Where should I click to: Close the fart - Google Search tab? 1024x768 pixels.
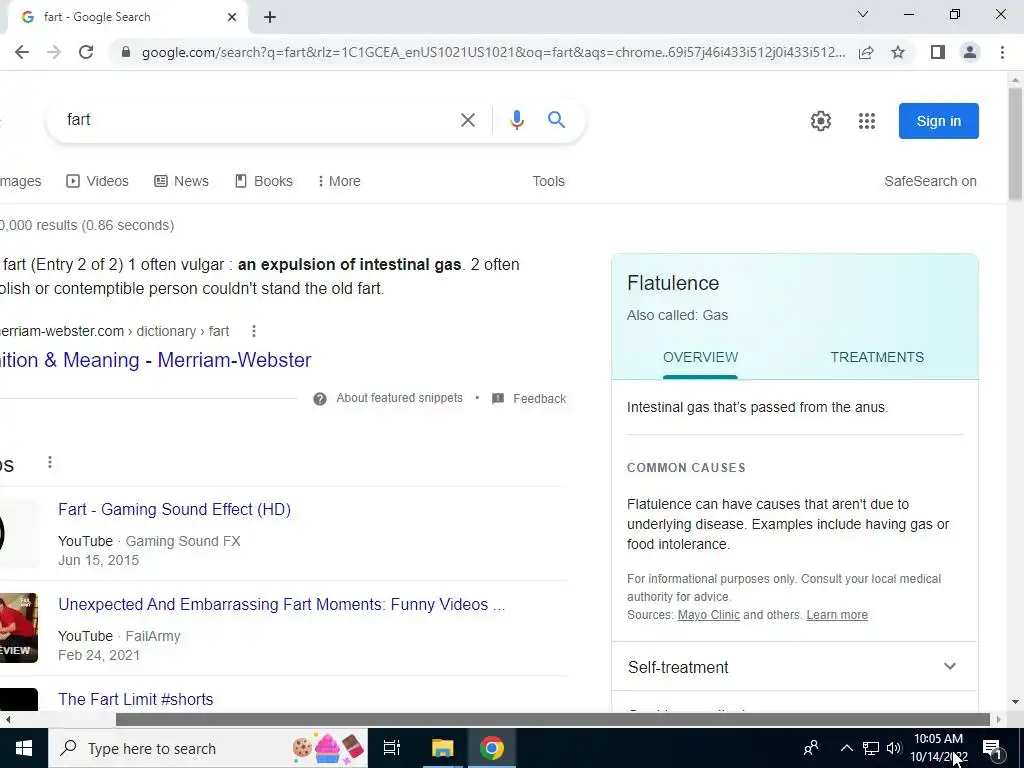pyautogui.click(x=232, y=17)
